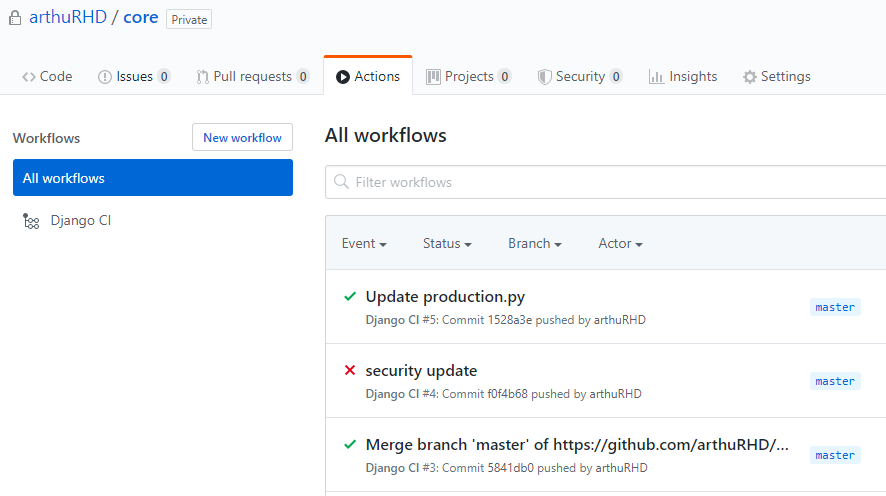Open the arthuRHD owner profile link

(x=68, y=18)
